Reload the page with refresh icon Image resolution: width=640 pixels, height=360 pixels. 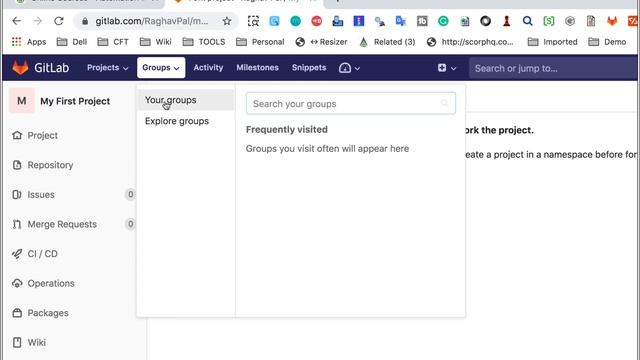(59, 21)
